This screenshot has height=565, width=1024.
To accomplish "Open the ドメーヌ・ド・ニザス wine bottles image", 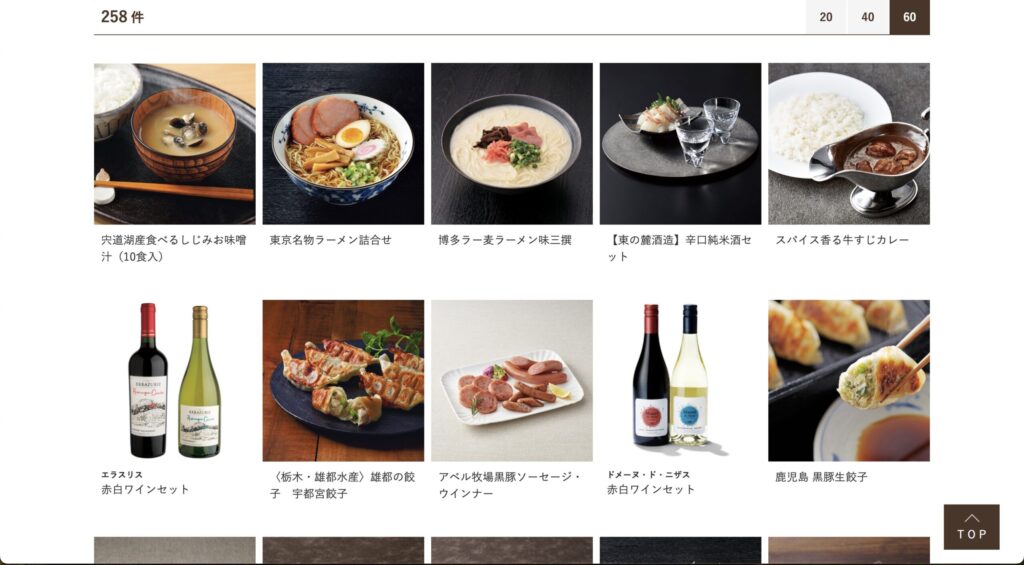I will pyautogui.click(x=680, y=381).
